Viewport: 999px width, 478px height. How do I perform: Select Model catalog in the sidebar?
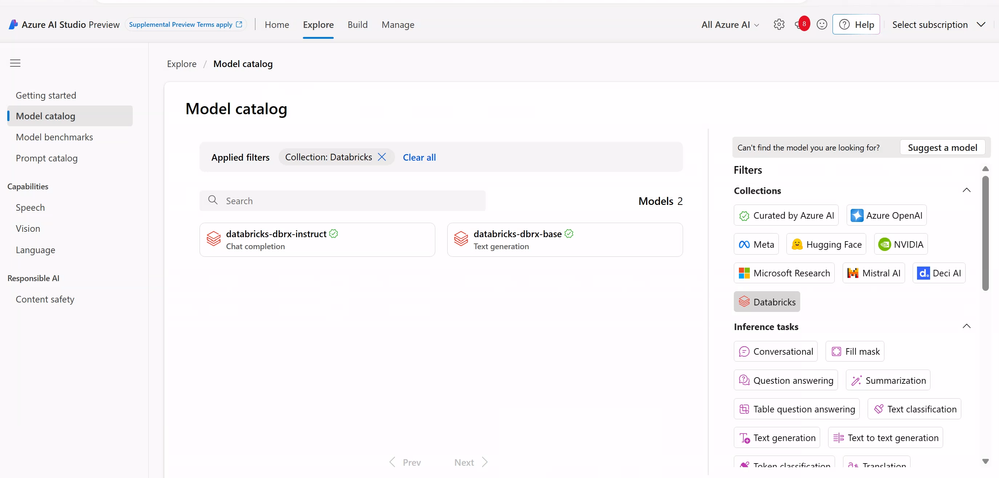click(x=70, y=116)
